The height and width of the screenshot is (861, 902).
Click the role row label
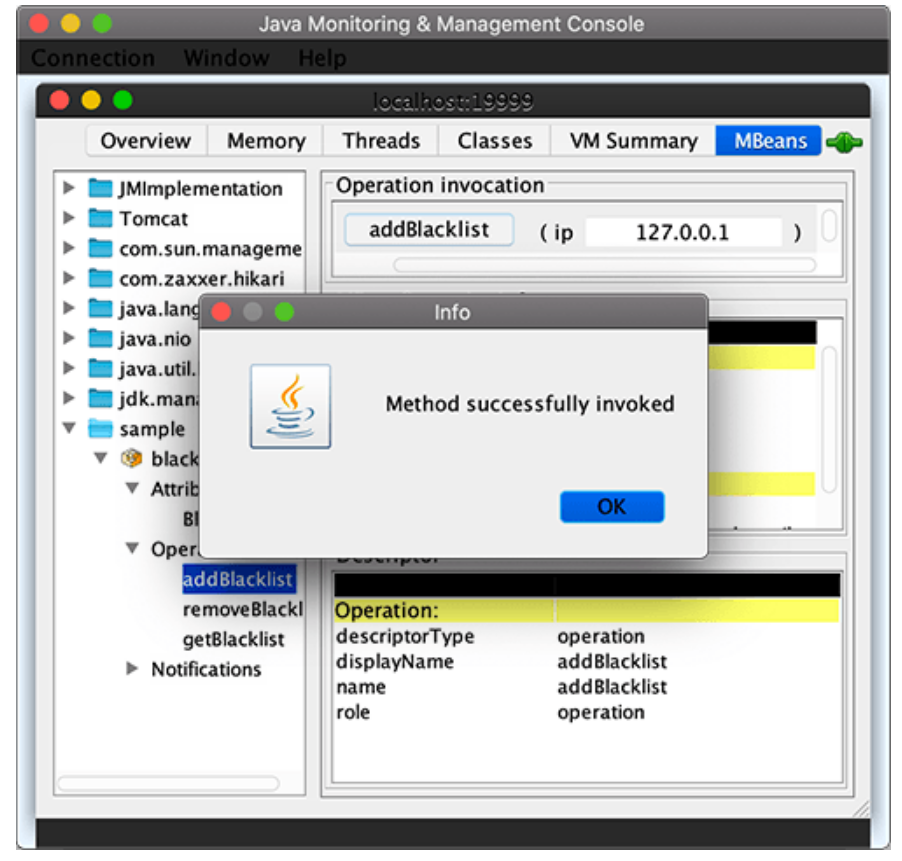[353, 713]
